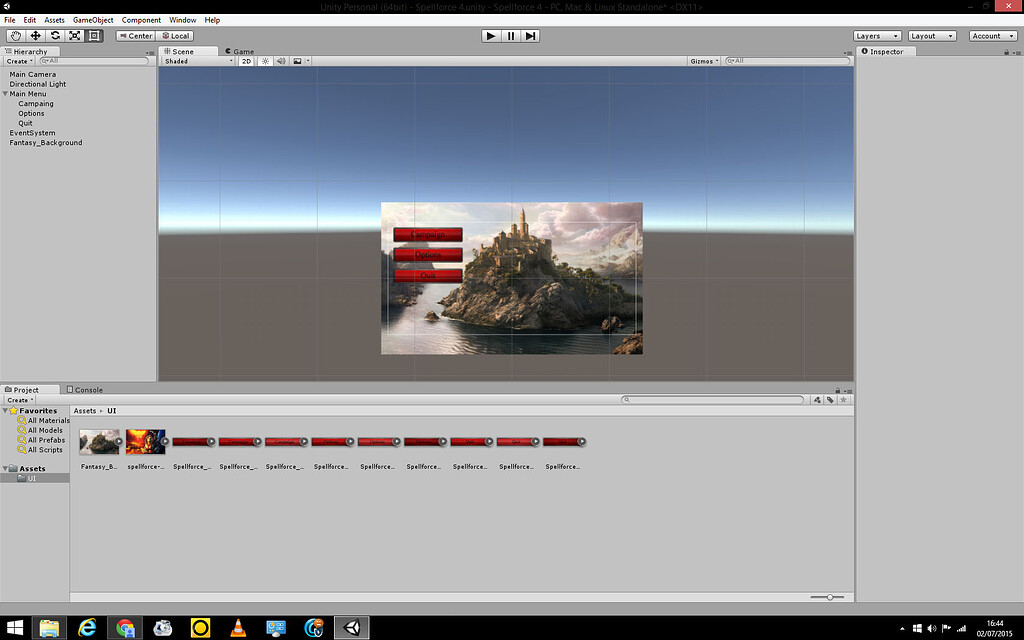Select the Scale tool
The height and width of the screenshot is (640, 1024).
coord(75,35)
